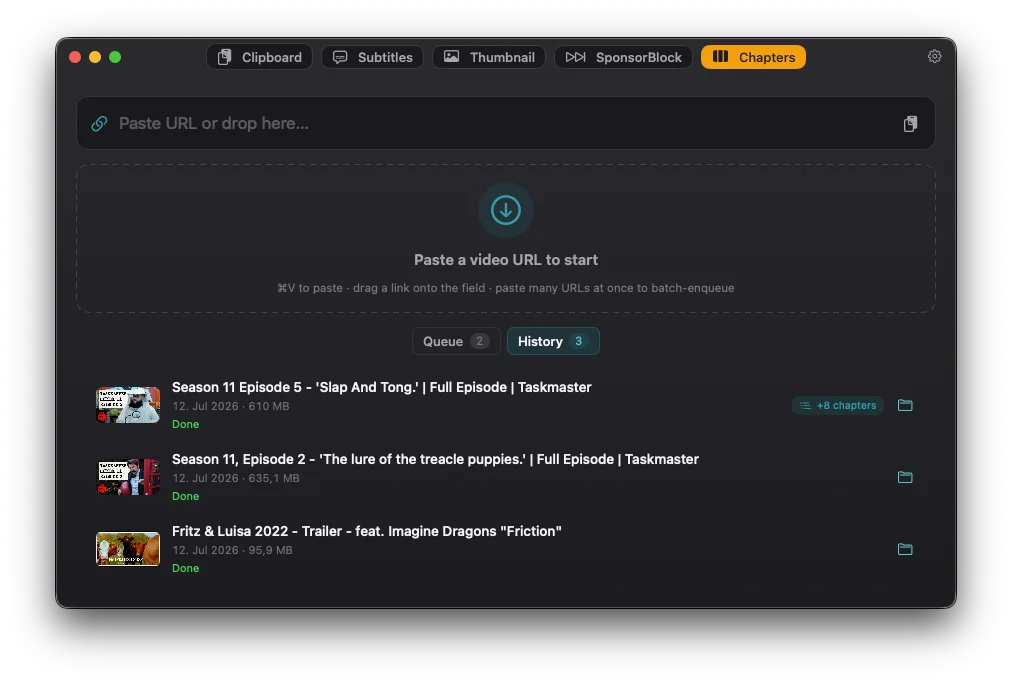Click Done status of Fritz & Luisa trailer
Viewport: 1012px width, 682px height.
pyautogui.click(x=185, y=568)
